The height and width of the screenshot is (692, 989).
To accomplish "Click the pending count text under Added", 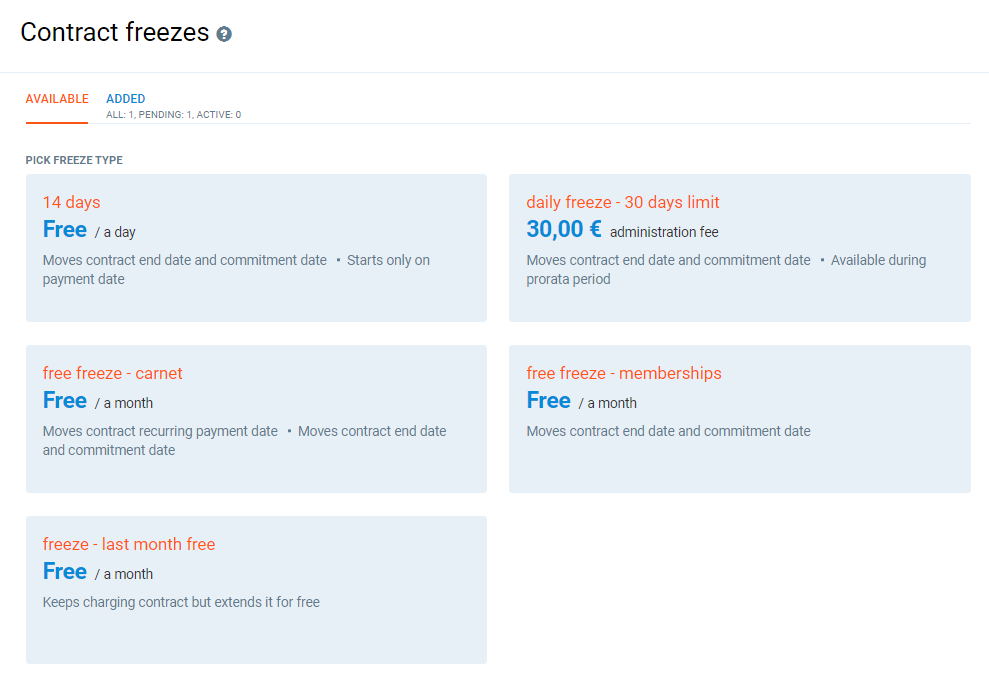I will click(160, 115).
